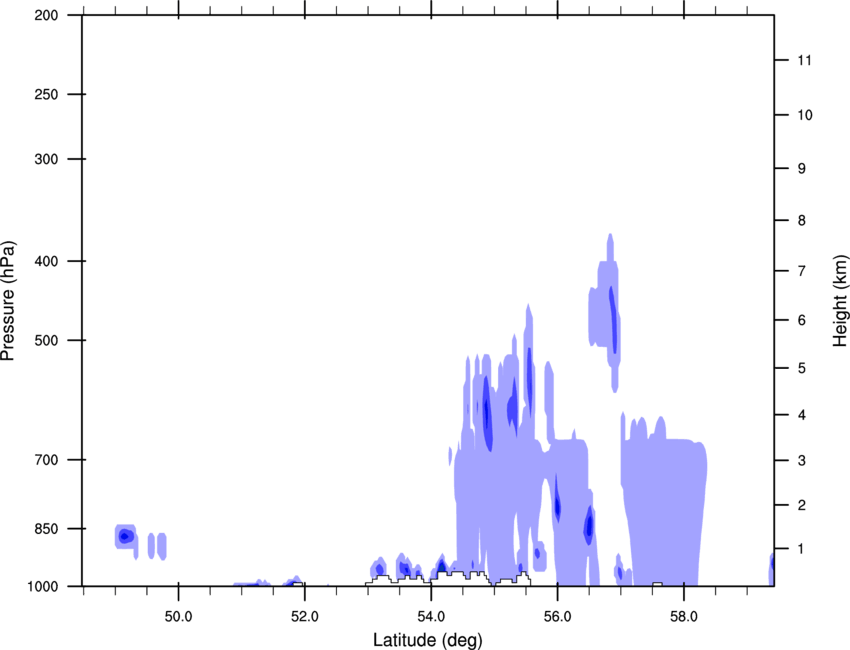
Task: Click the 4 km height label
Action: (802, 415)
